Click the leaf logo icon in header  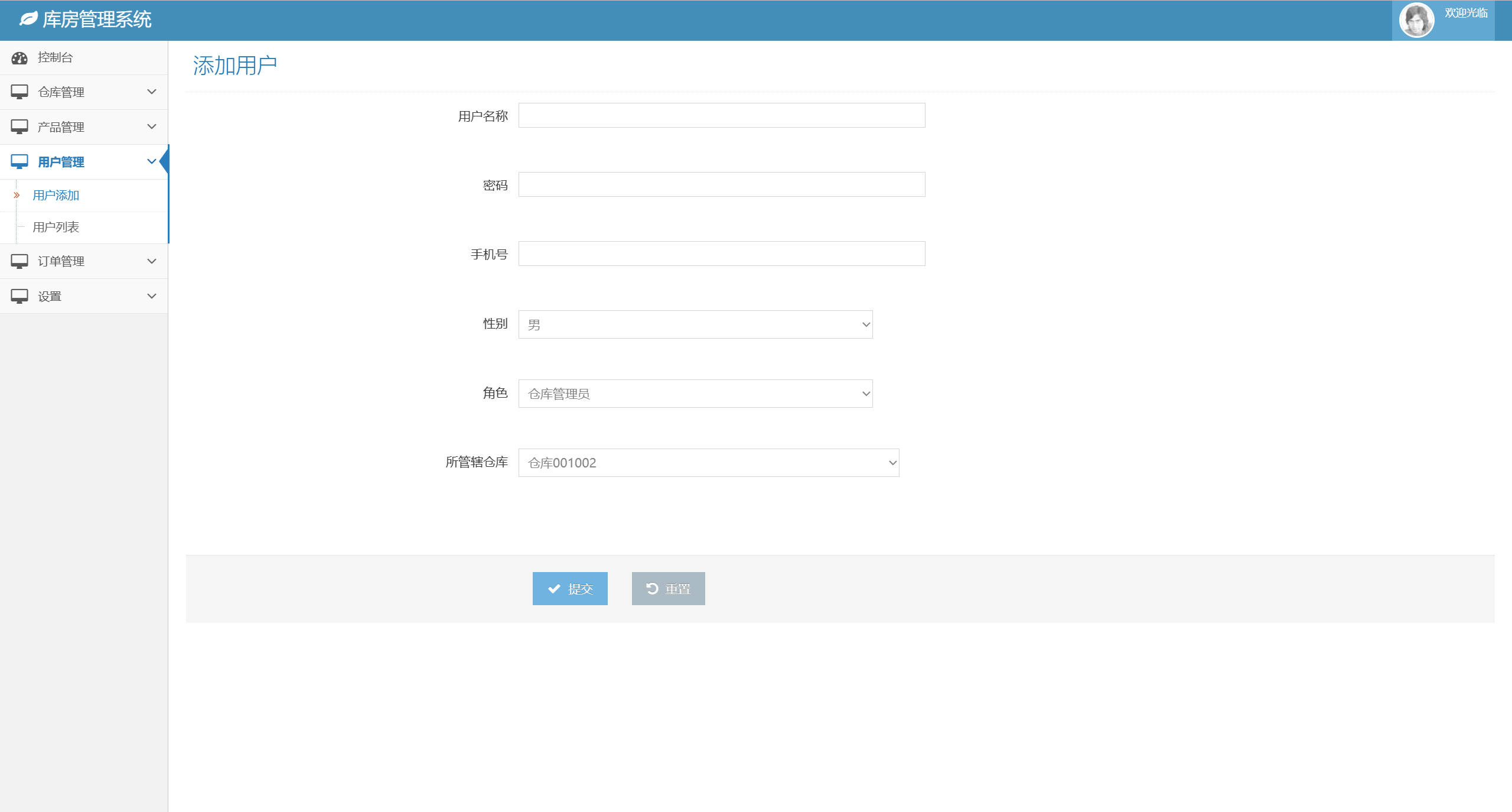(28, 19)
